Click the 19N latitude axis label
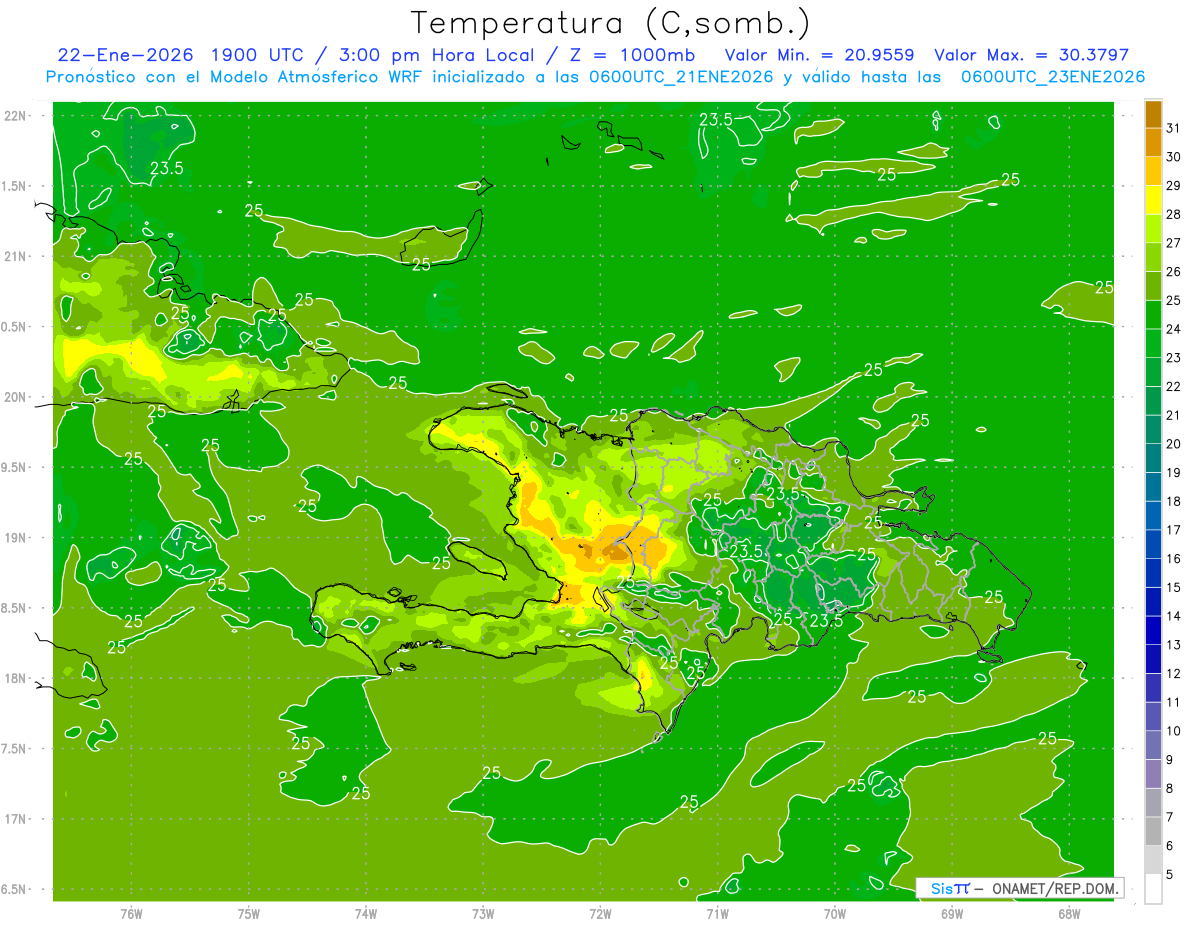The width and height of the screenshot is (1200, 927). pos(16,537)
